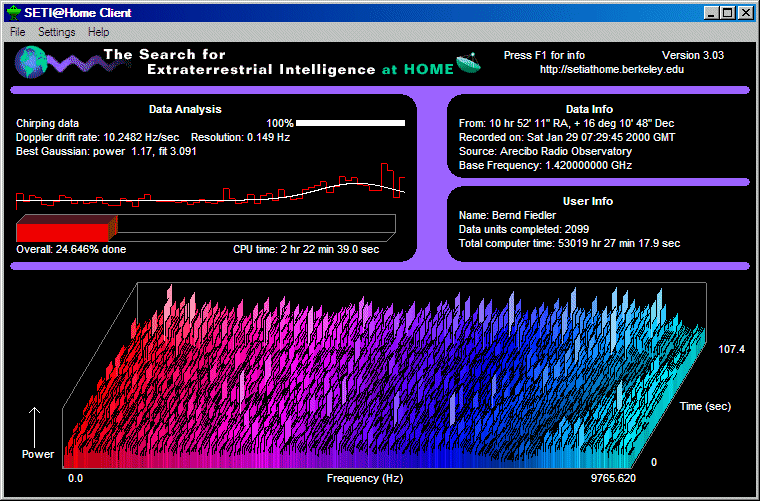Click the Best Gaussian fit graph
Image resolution: width=760 pixels, height=501 pixels.
click(210, 186)
